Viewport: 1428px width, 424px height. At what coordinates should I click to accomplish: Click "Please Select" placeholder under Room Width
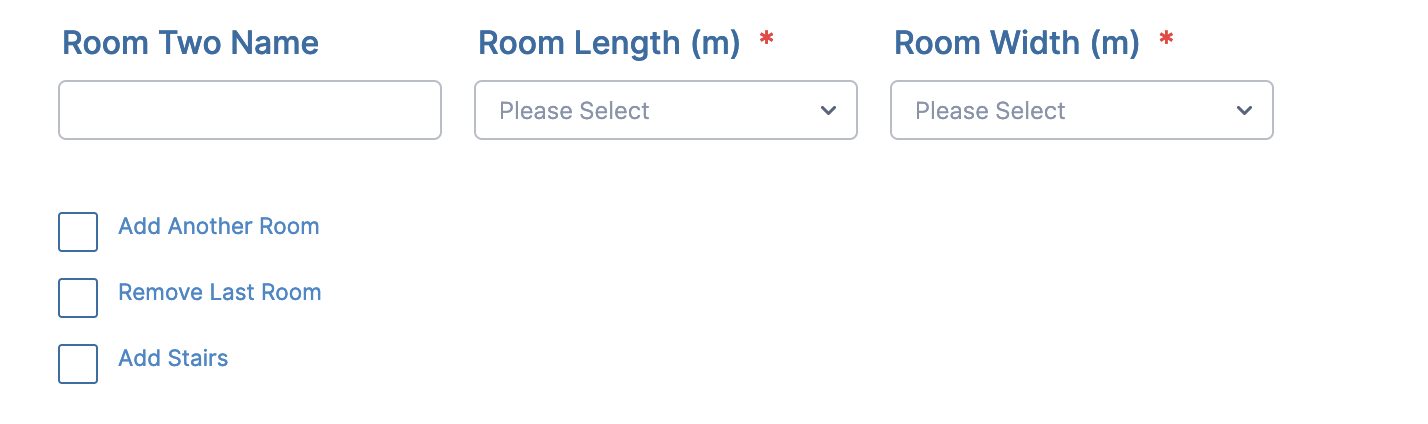(991, 110)
